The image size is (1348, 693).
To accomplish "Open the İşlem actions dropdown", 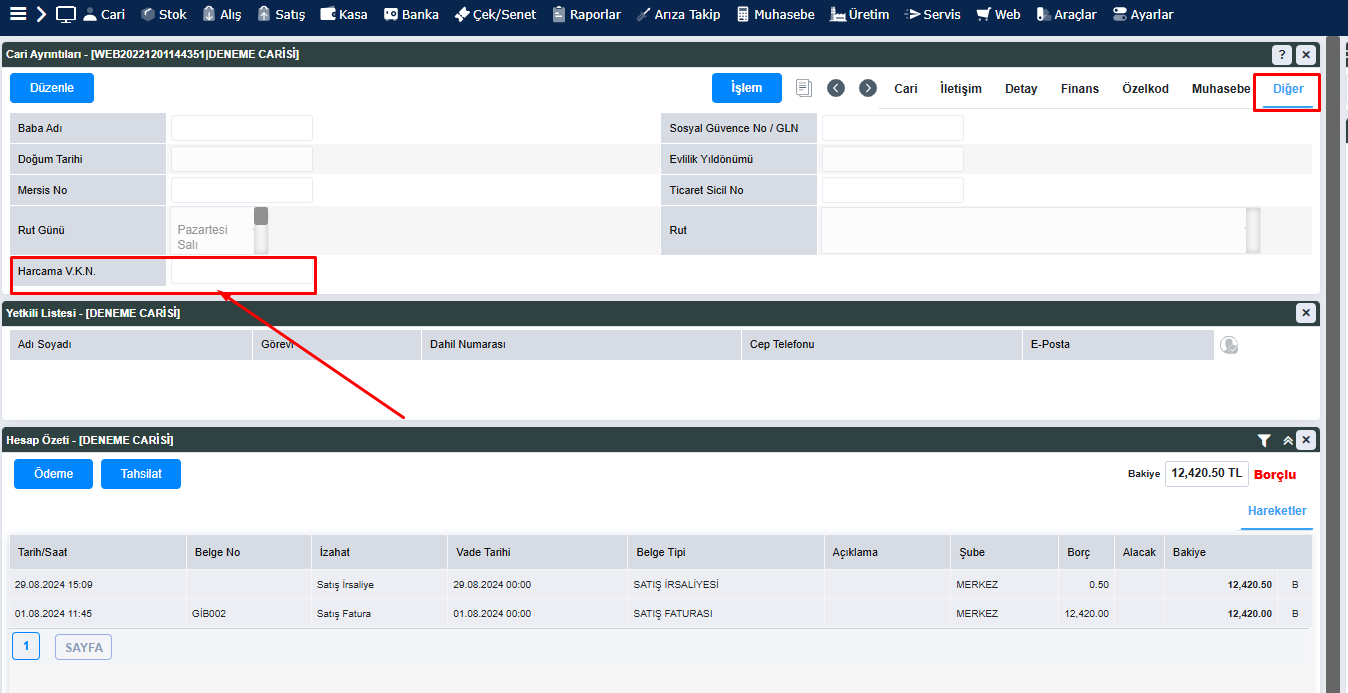I will pyautogui.click(x=746, y=88).
